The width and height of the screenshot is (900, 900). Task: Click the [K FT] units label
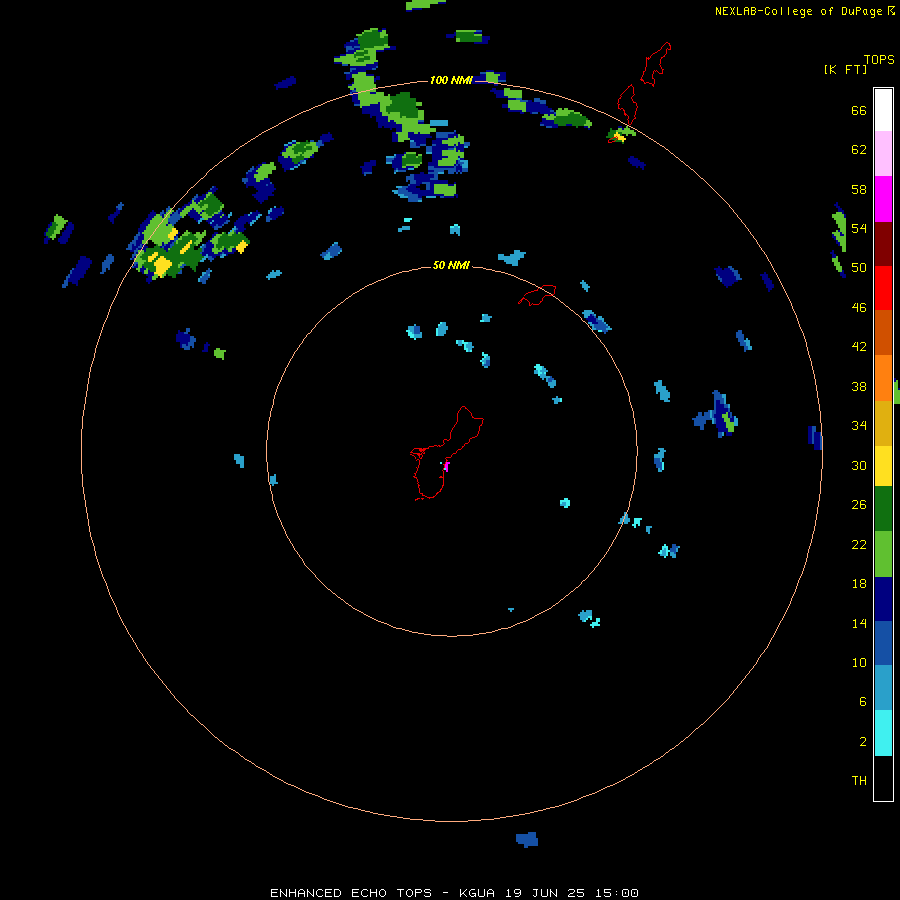[845, 69]
